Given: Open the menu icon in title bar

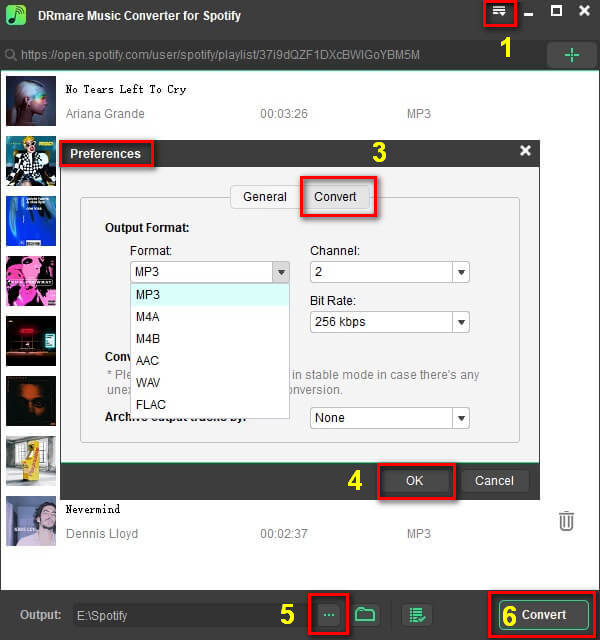Looking at the screenshot, I should point(499,11).
